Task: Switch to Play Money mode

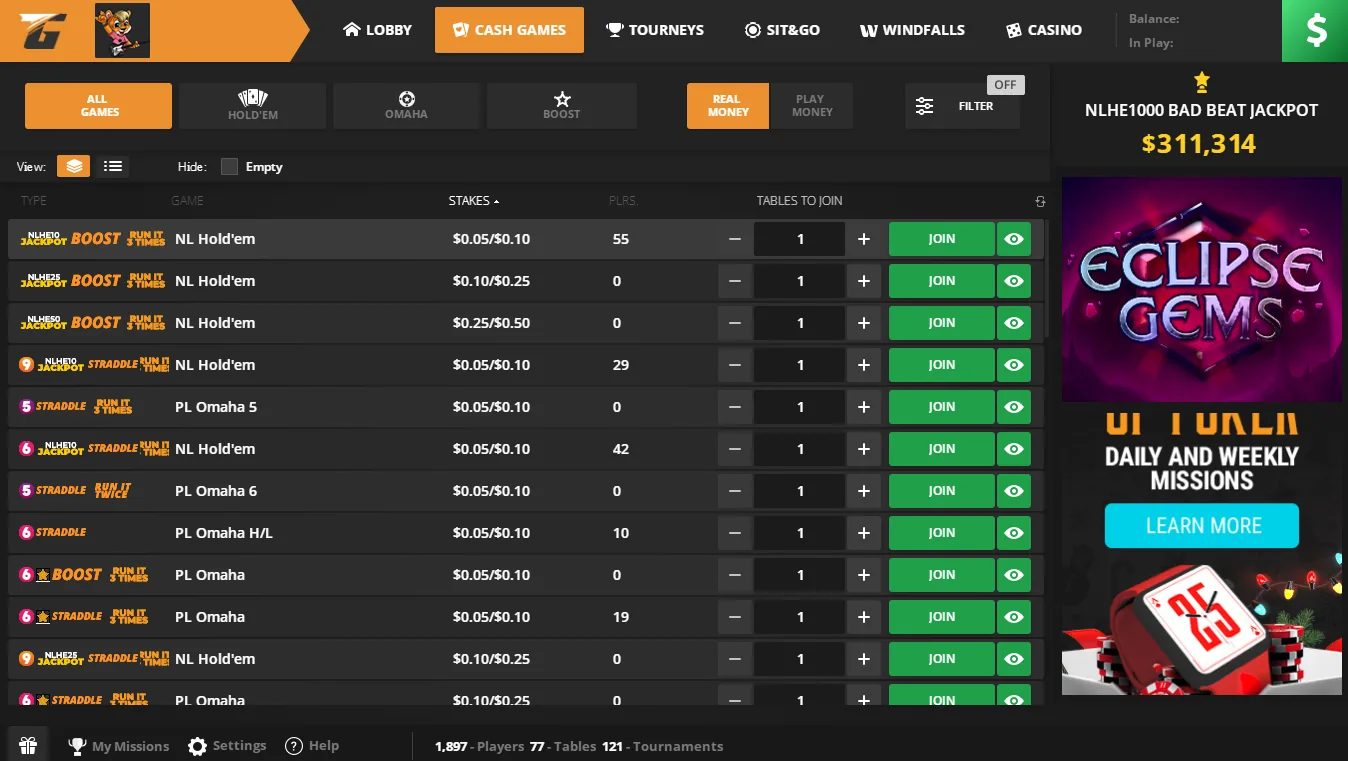Action: [x=811, y=105]
